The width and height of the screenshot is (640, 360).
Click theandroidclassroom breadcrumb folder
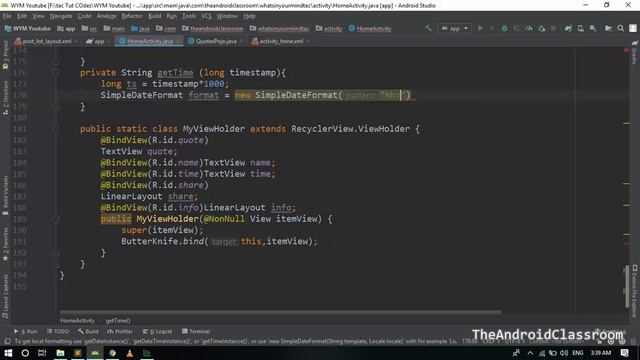click(x=213, y=29)
